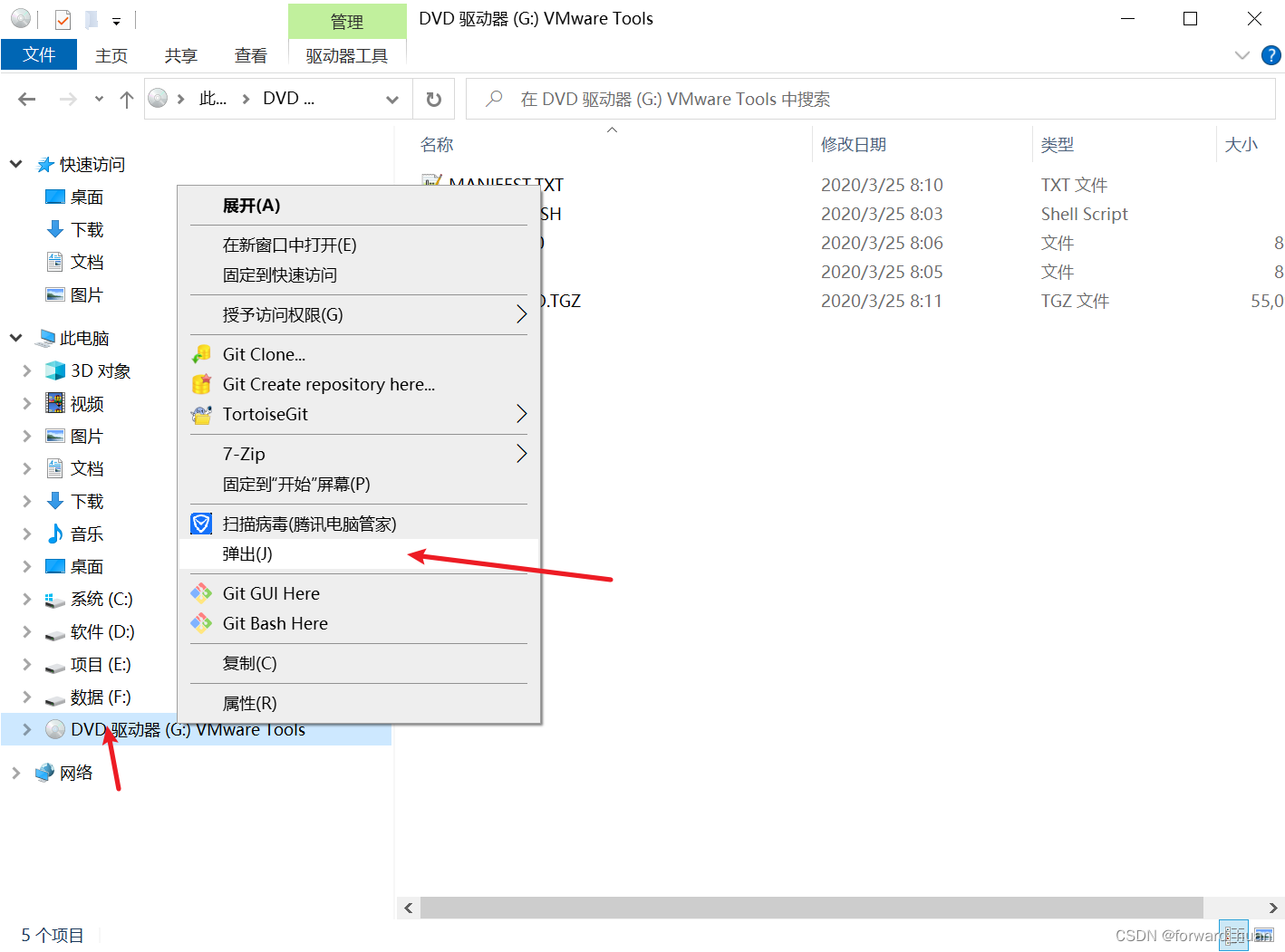Select the 音乐 folder icon
The image size is (1285, 952).
55,534
